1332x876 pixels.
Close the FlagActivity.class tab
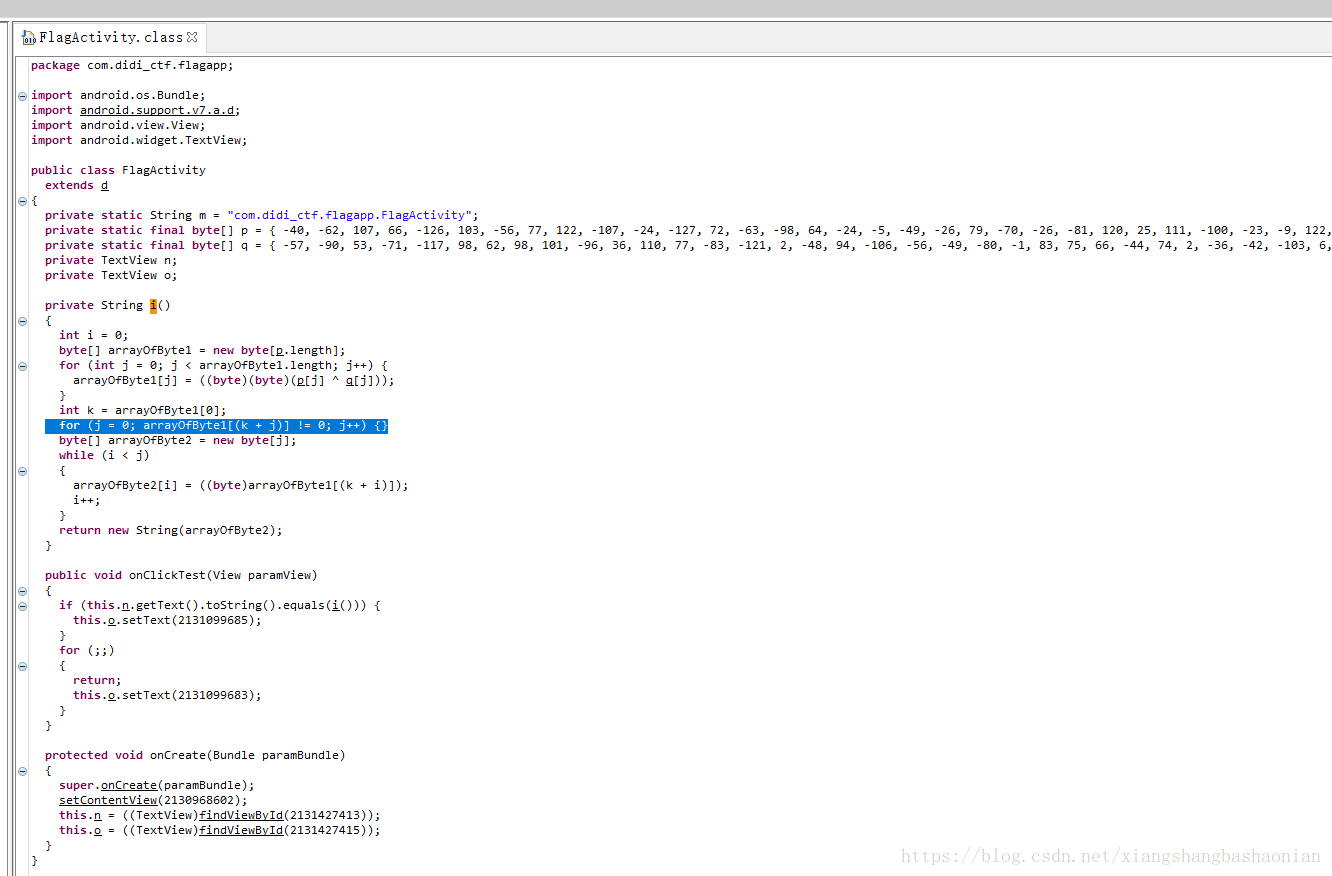coord(192,37)
